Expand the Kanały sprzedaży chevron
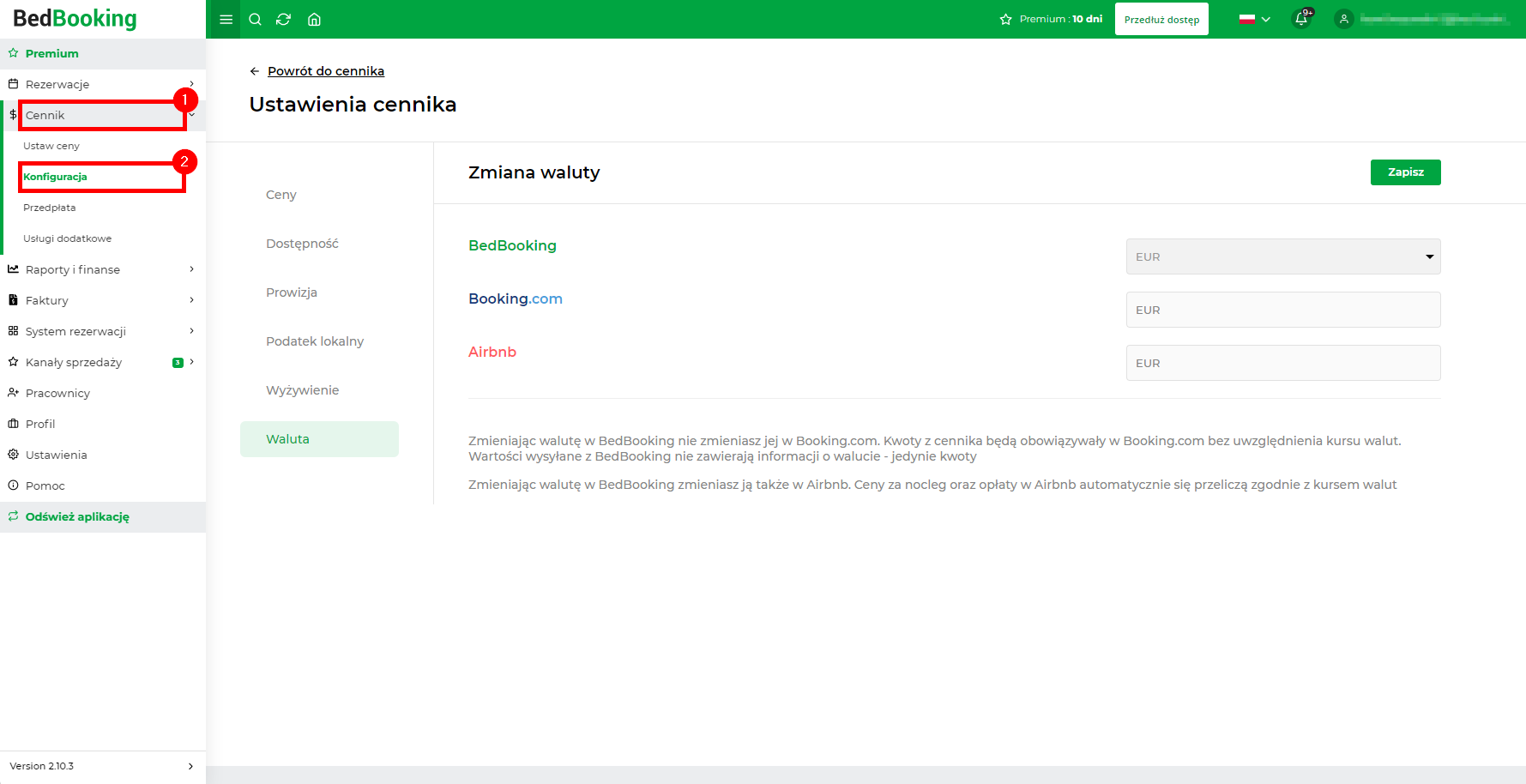The width and height of the screenshot is (1526, 784). click(x=191, y=362)
